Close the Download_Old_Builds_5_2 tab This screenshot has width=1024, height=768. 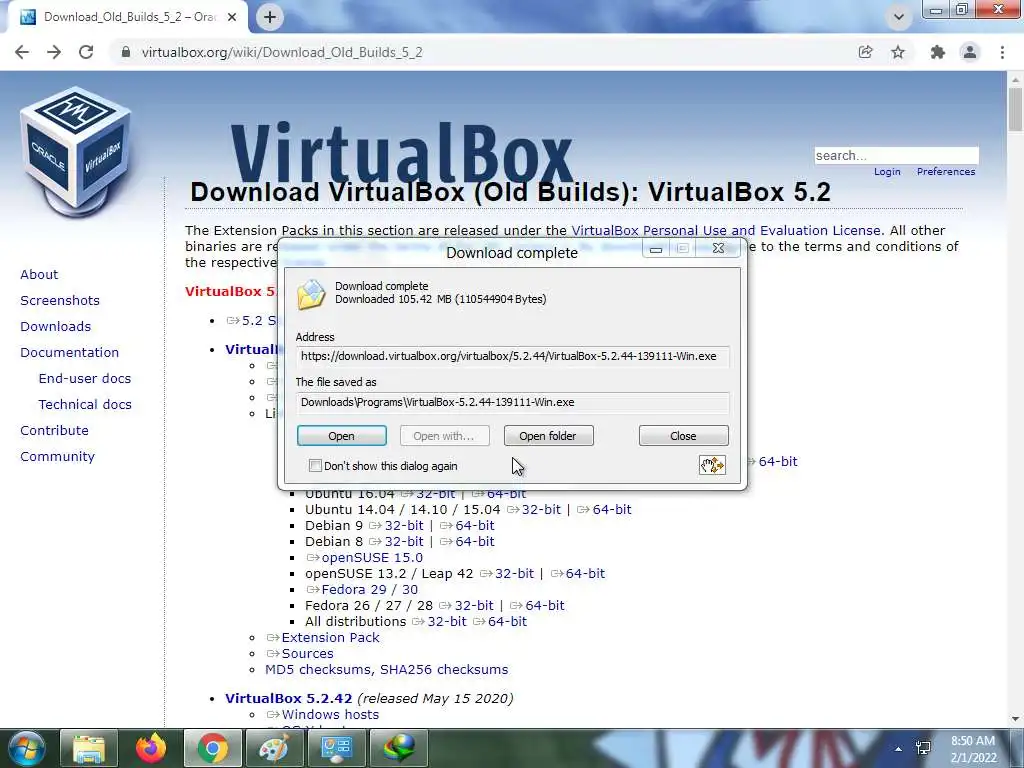[x=232, y=17]
